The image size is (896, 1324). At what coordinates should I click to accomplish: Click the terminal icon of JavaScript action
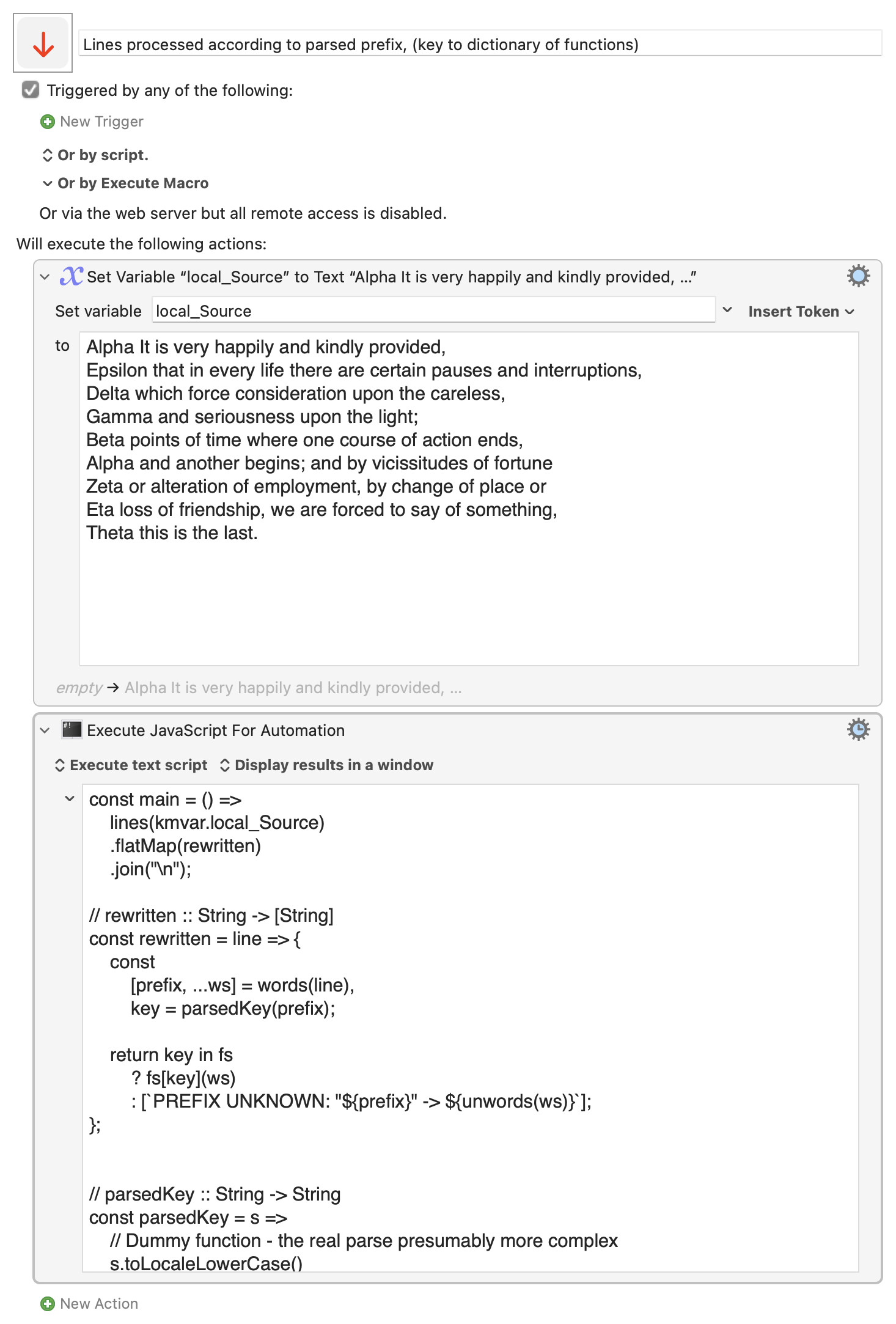(x=72, y=729)
